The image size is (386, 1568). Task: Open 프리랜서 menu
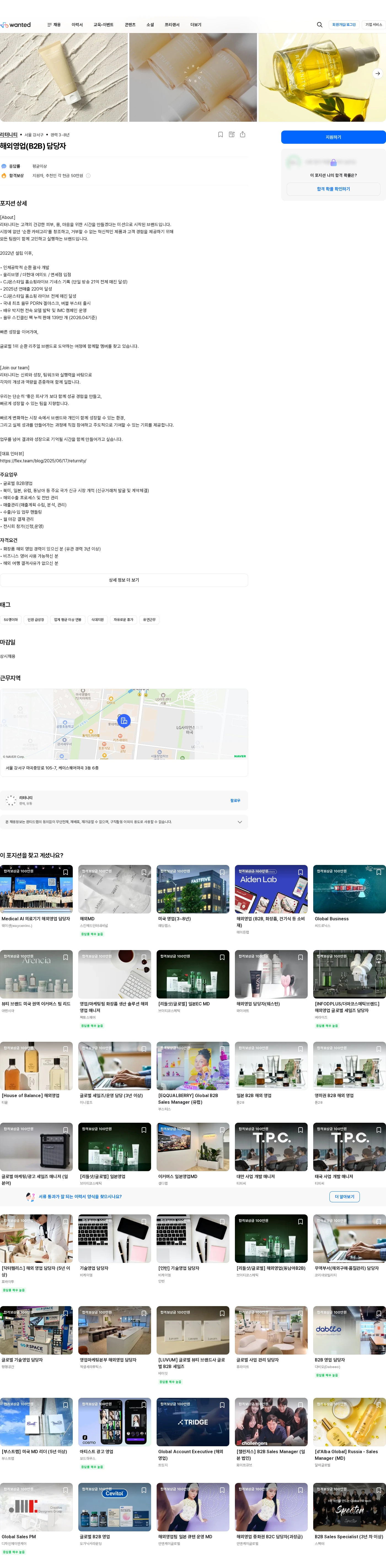(x=172, y=25)
